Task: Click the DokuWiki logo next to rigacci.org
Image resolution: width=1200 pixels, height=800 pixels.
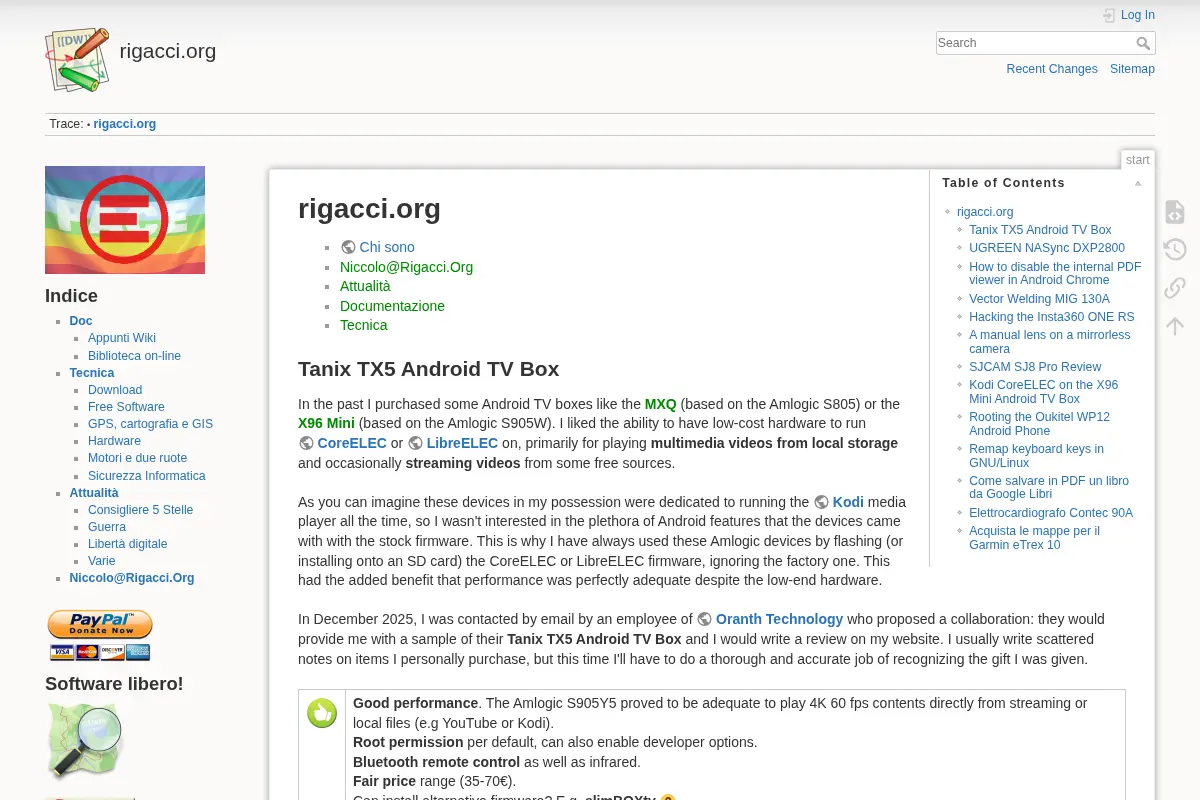Action: click(x=78, y=60)
